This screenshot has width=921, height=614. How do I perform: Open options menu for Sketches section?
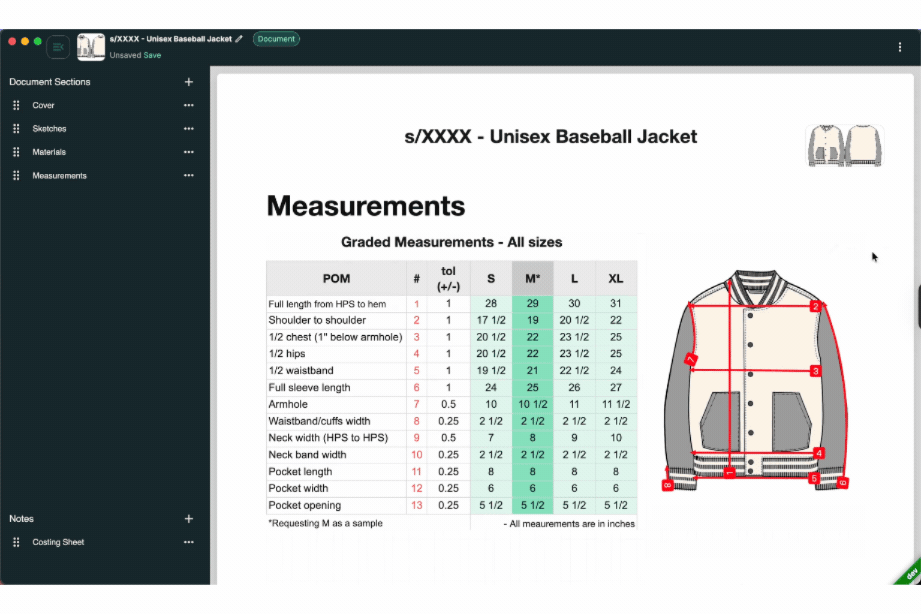coord(189,129)
